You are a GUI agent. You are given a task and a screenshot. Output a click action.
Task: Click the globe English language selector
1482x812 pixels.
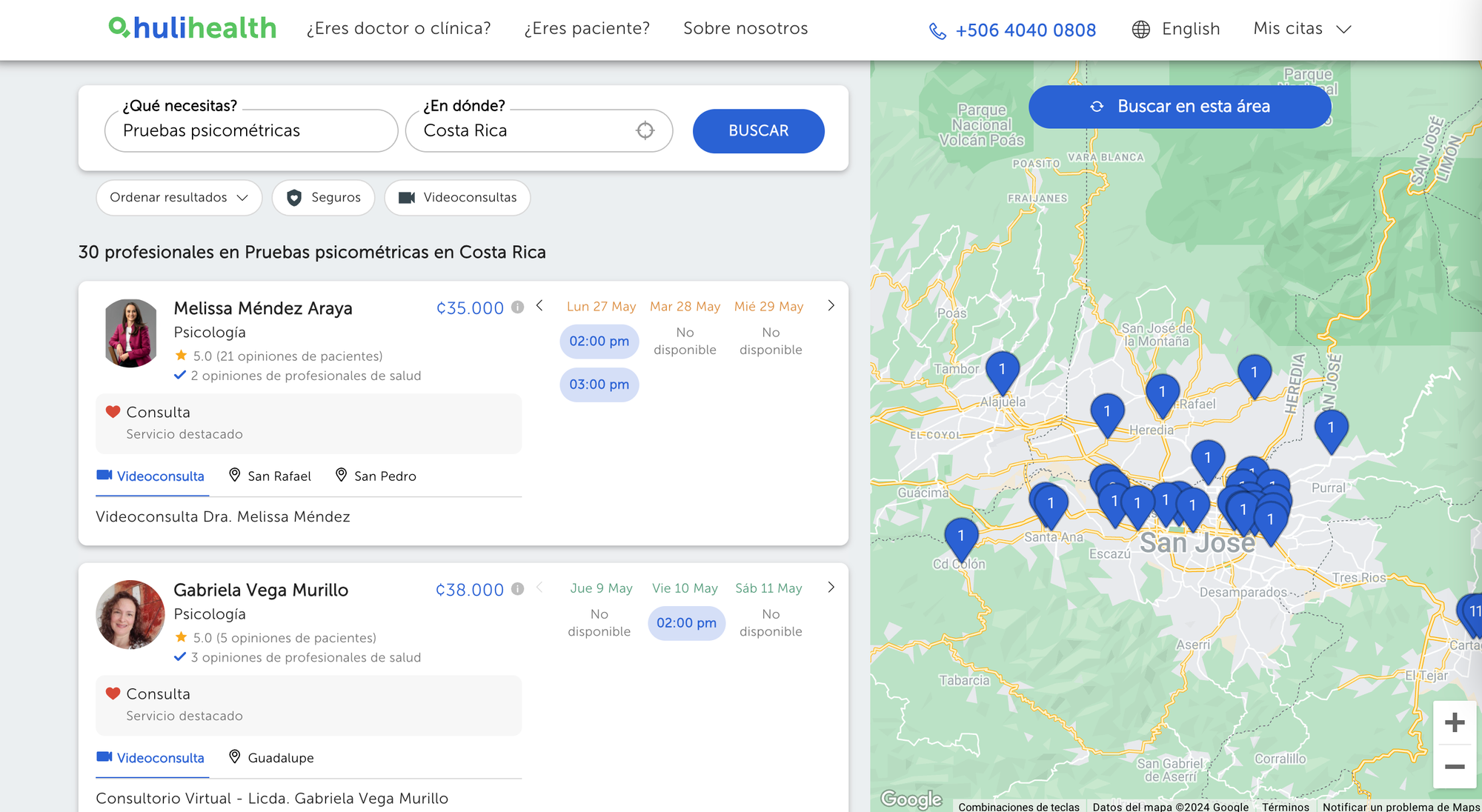click(x=1176, y=29)
